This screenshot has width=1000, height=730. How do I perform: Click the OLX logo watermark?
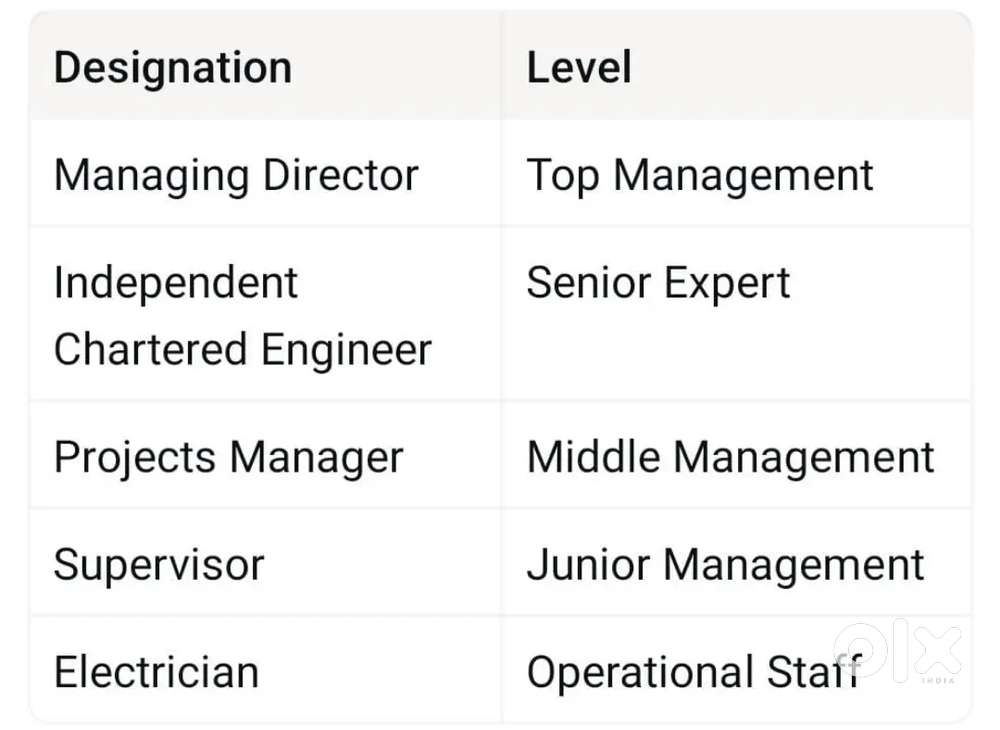pos(897,650)
